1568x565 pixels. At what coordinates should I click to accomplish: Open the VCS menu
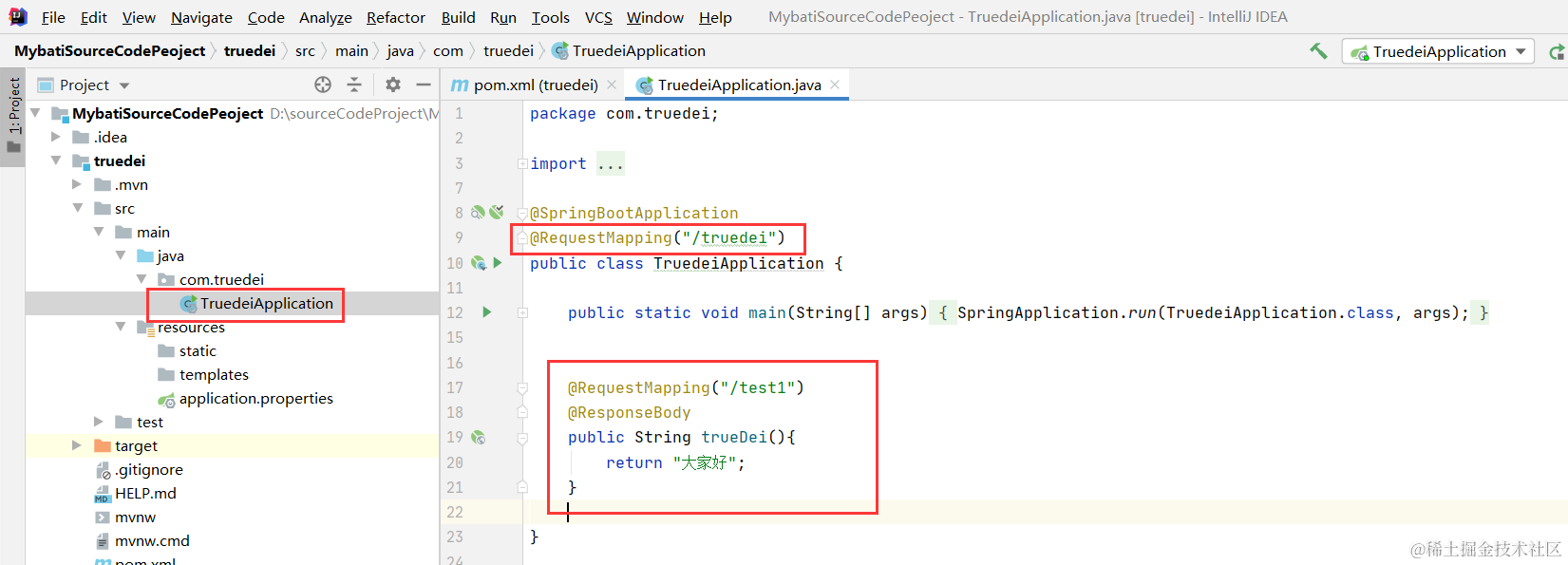pyautogui.click(x=598, y=17)
